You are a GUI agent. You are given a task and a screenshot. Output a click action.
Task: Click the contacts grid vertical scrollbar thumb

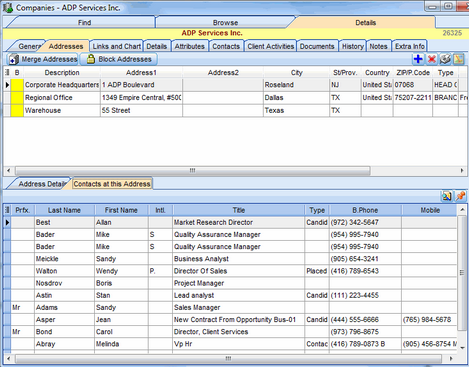click(462, 273)
